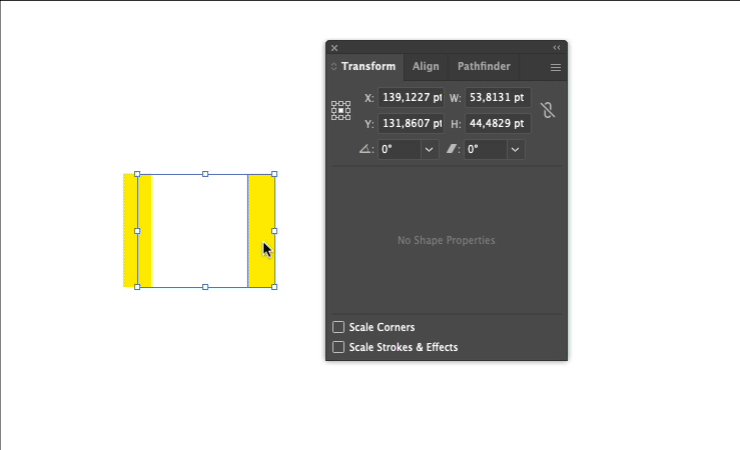Enable Scale Strokes & Effects checkbox
This screenshot has width=740, height=450.
tap(338, 347)
